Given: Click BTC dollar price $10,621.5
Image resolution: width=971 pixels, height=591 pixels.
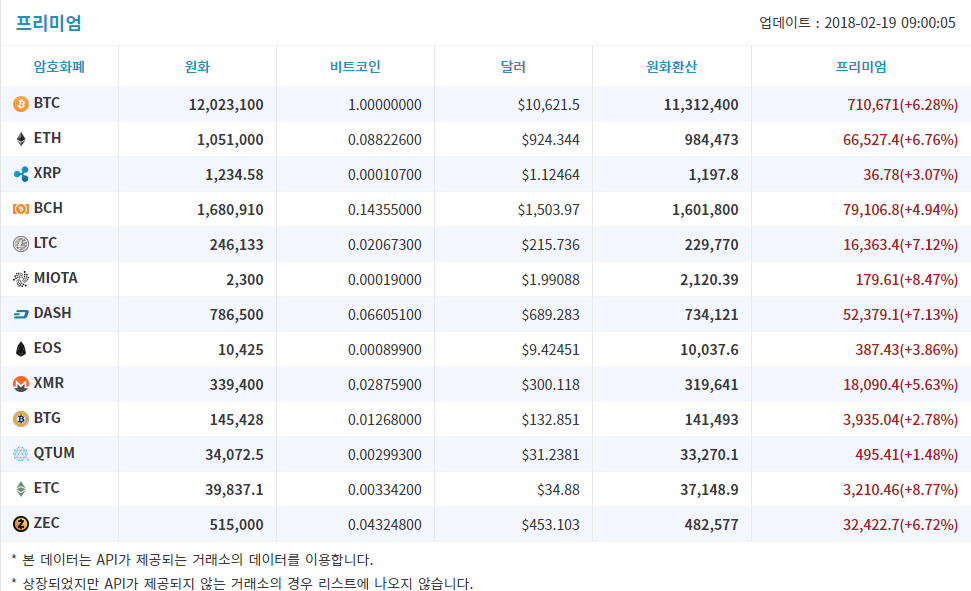Looking at the screenshot, I should coord(549,105).
